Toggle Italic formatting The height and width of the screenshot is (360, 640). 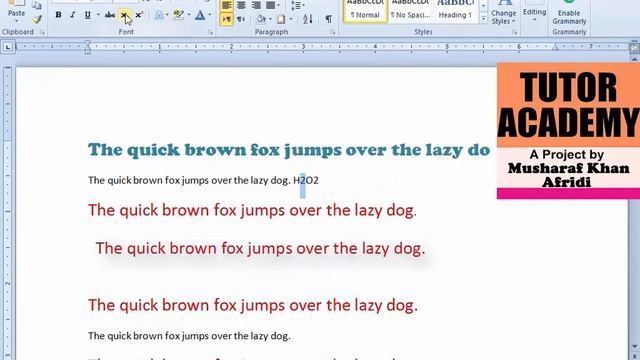click(x=73, y=15)
